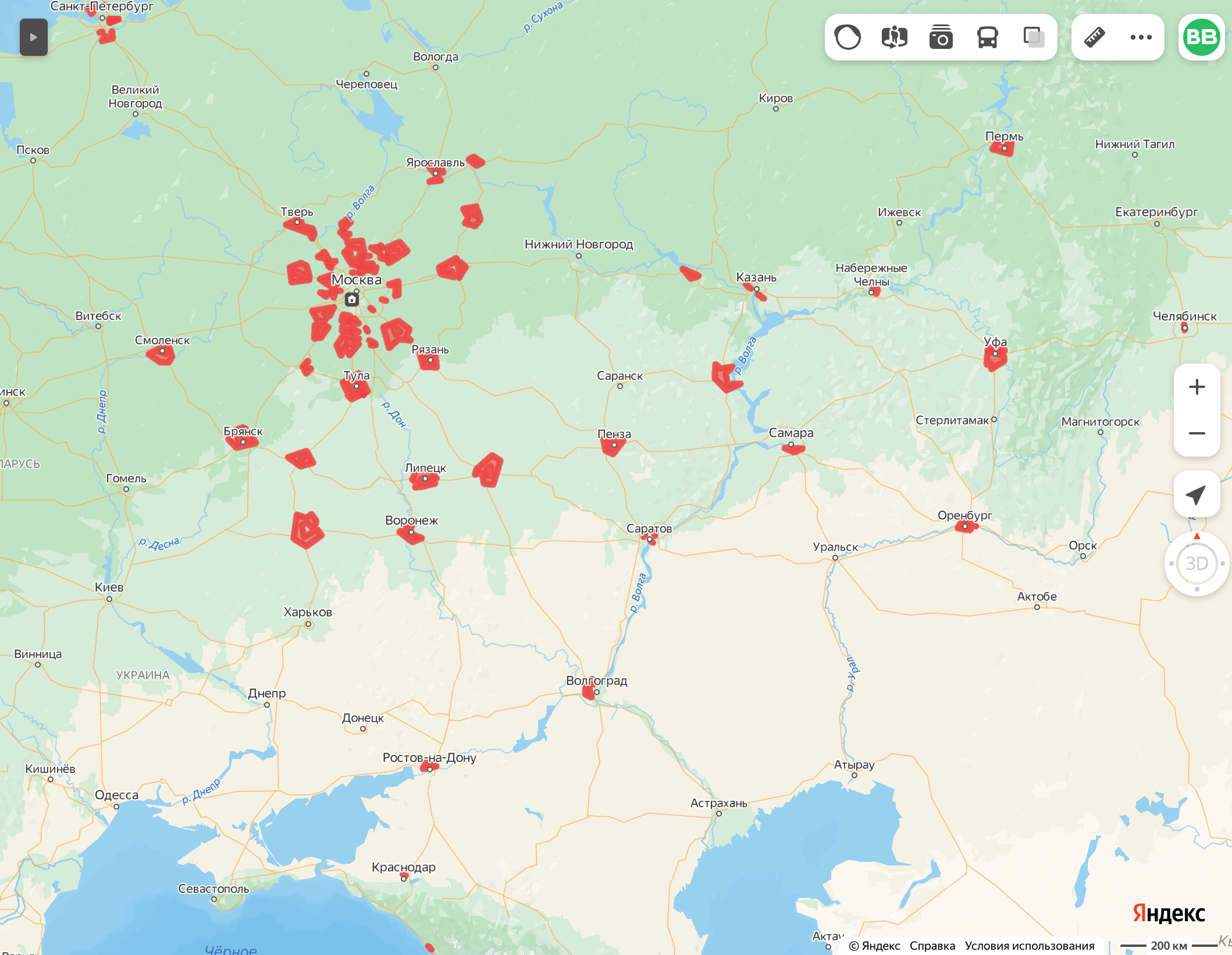Viewport: 1232px width, 955px height.
Task: Zoom in with the plus button
Action: coord(1197,387)
